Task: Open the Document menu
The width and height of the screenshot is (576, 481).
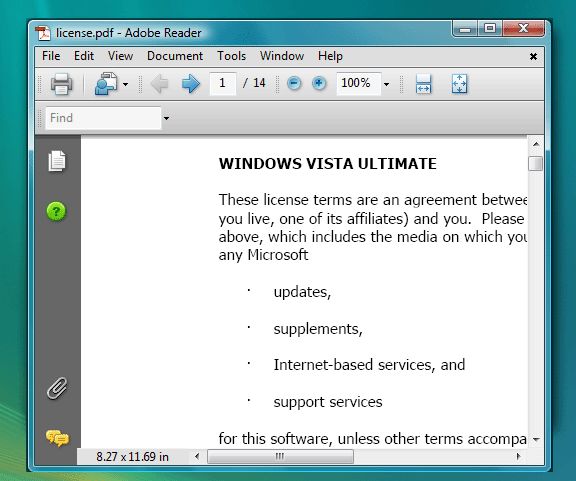Action: pyautogui.click(x=175, y=56)
